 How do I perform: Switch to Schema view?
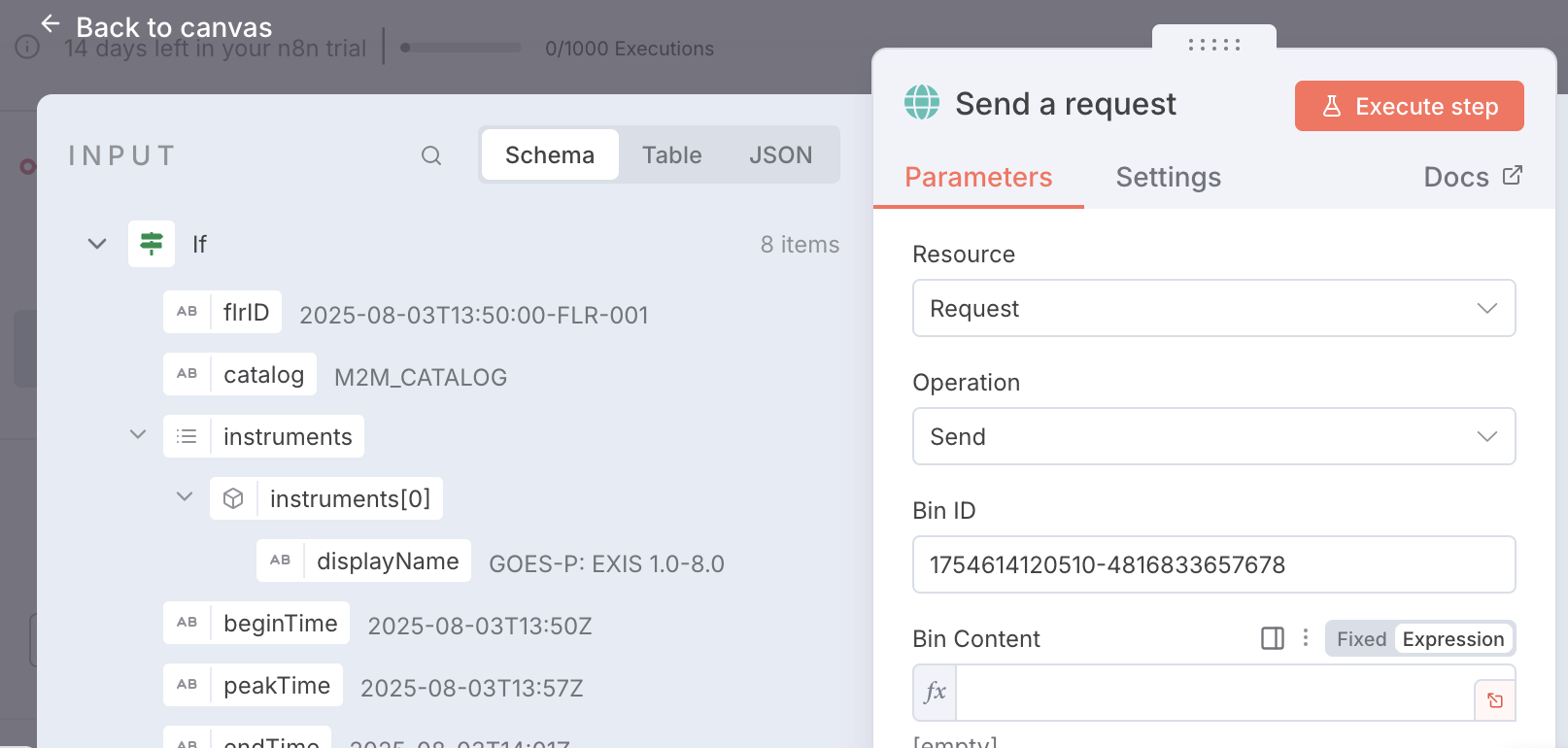pos(550,154)
